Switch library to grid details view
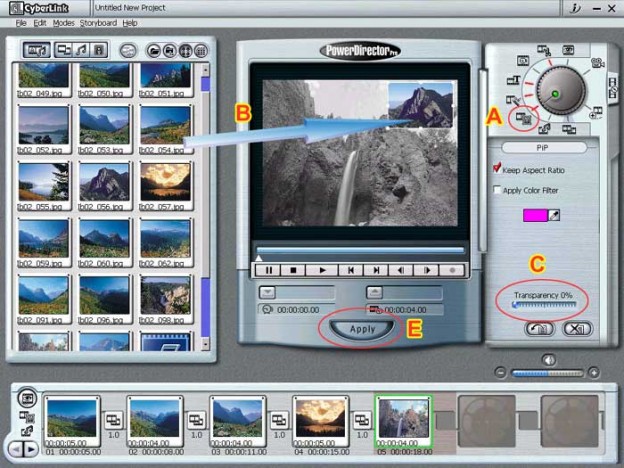This screenshot has height=468, width=624. (201, 51)
